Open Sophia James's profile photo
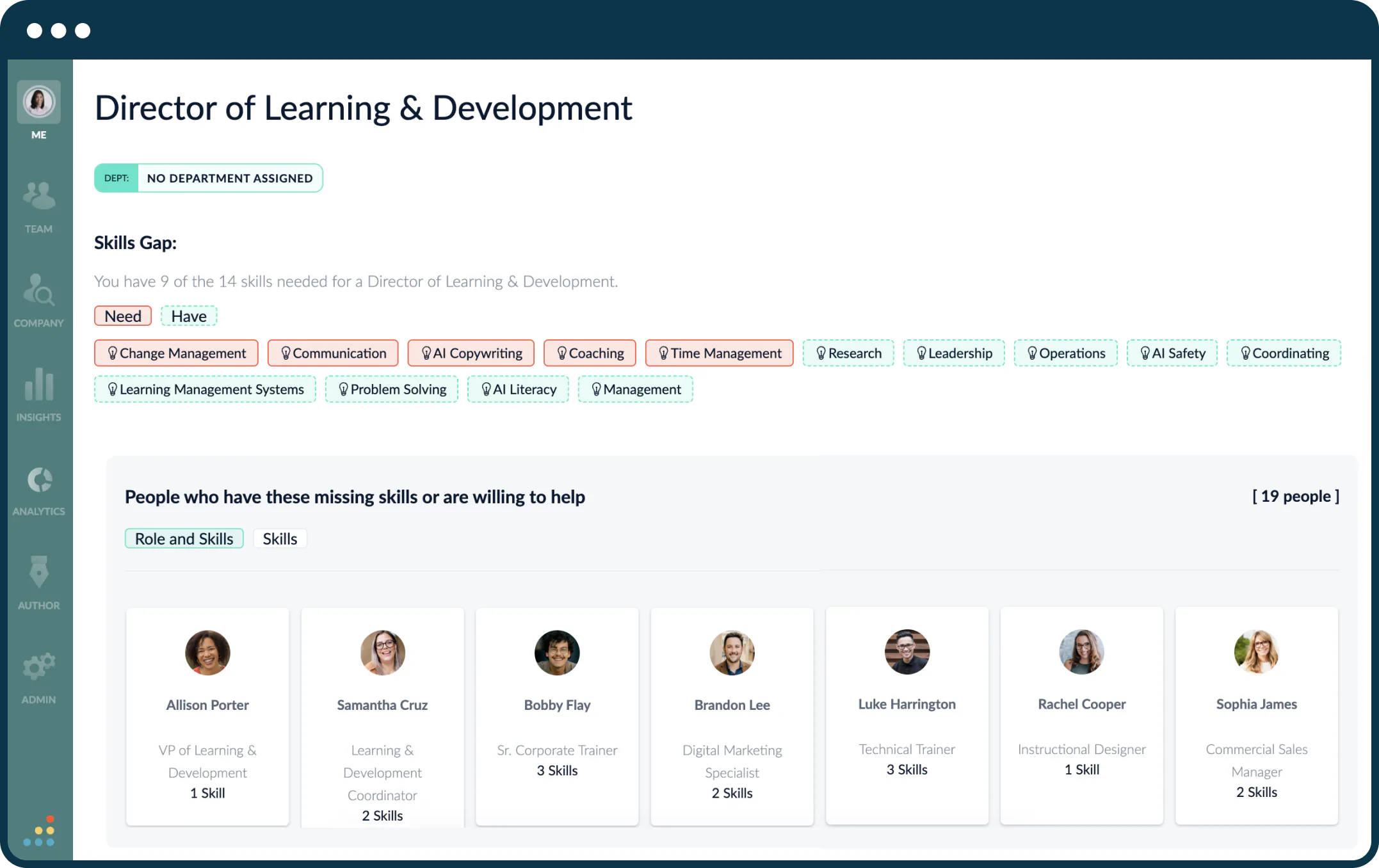 1257,652
